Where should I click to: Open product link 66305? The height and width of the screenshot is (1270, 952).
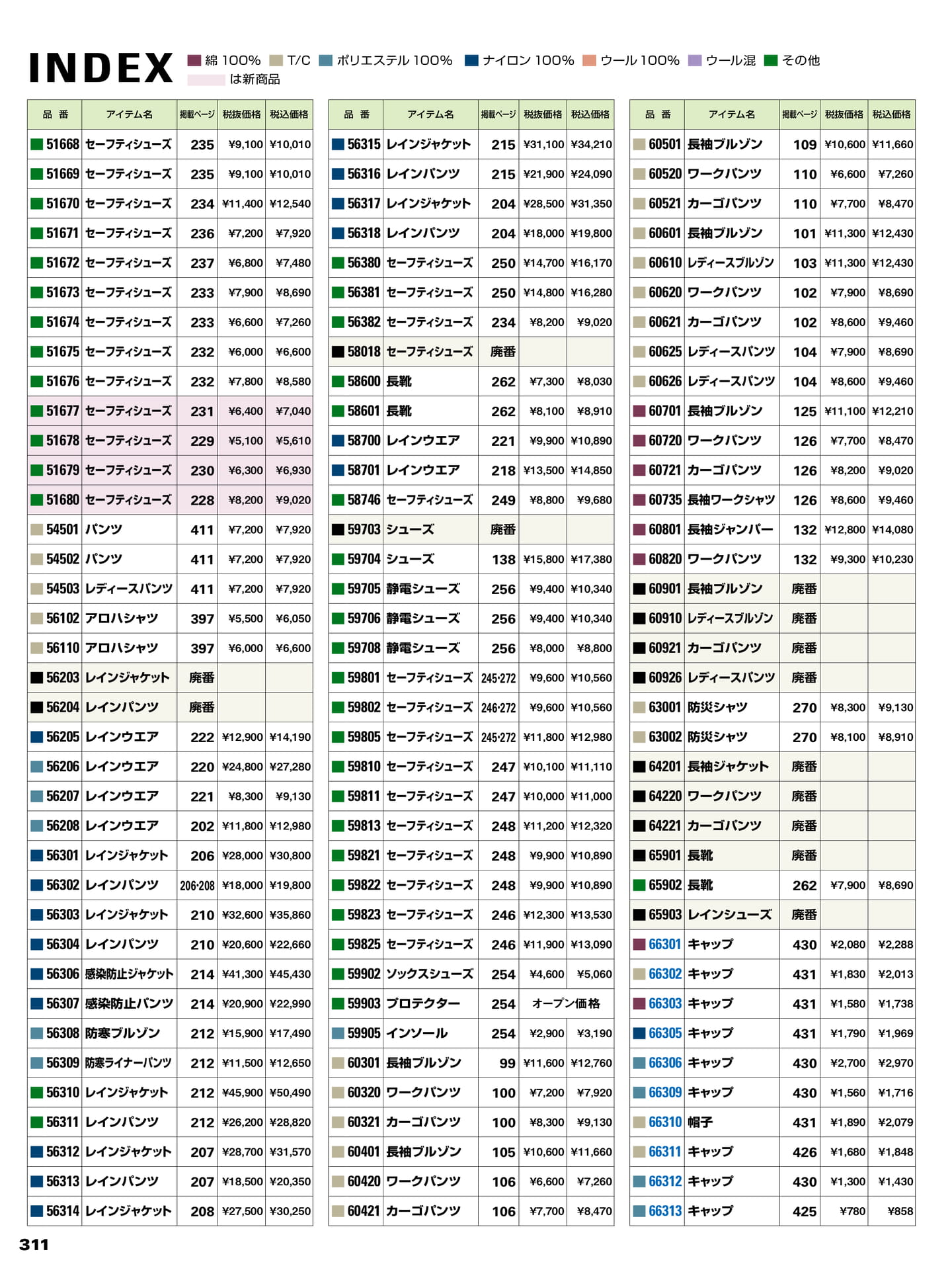pos(664,1033)
